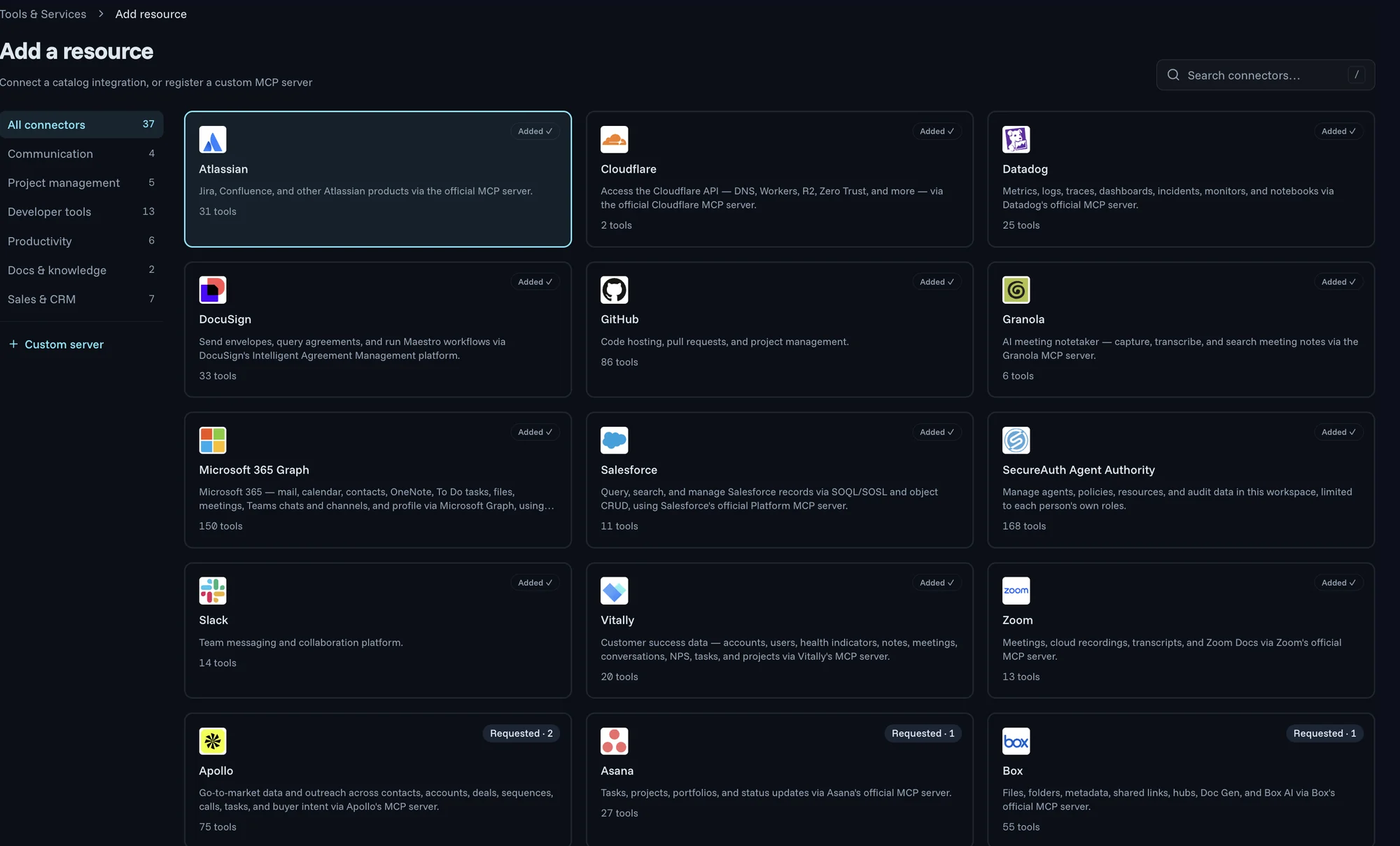Click the Cloudflare cloud icon
This screenshot has width=1400, height=846.
coord(615,139)
